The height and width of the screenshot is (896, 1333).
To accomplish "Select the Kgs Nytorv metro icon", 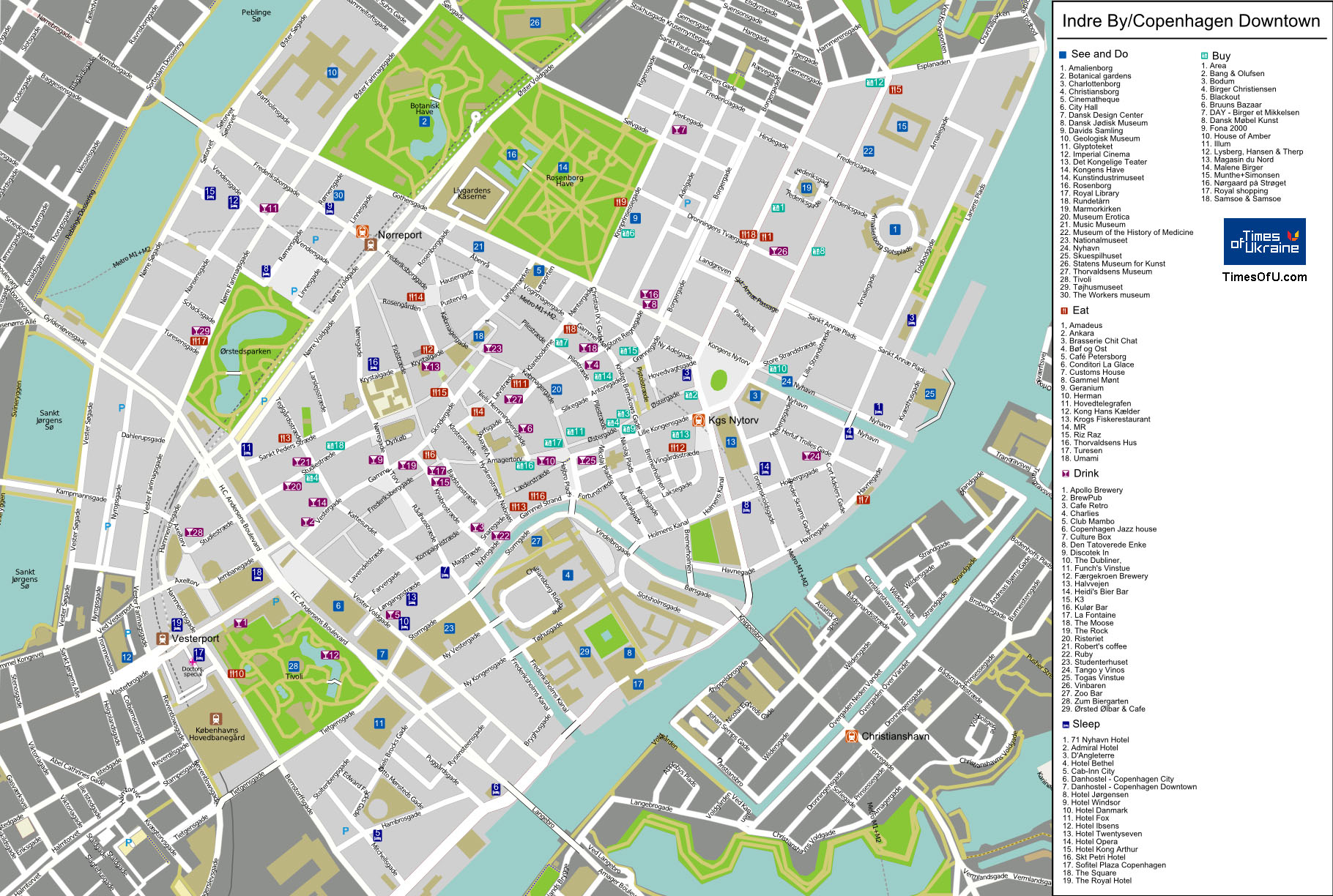I will pos(699,419).
